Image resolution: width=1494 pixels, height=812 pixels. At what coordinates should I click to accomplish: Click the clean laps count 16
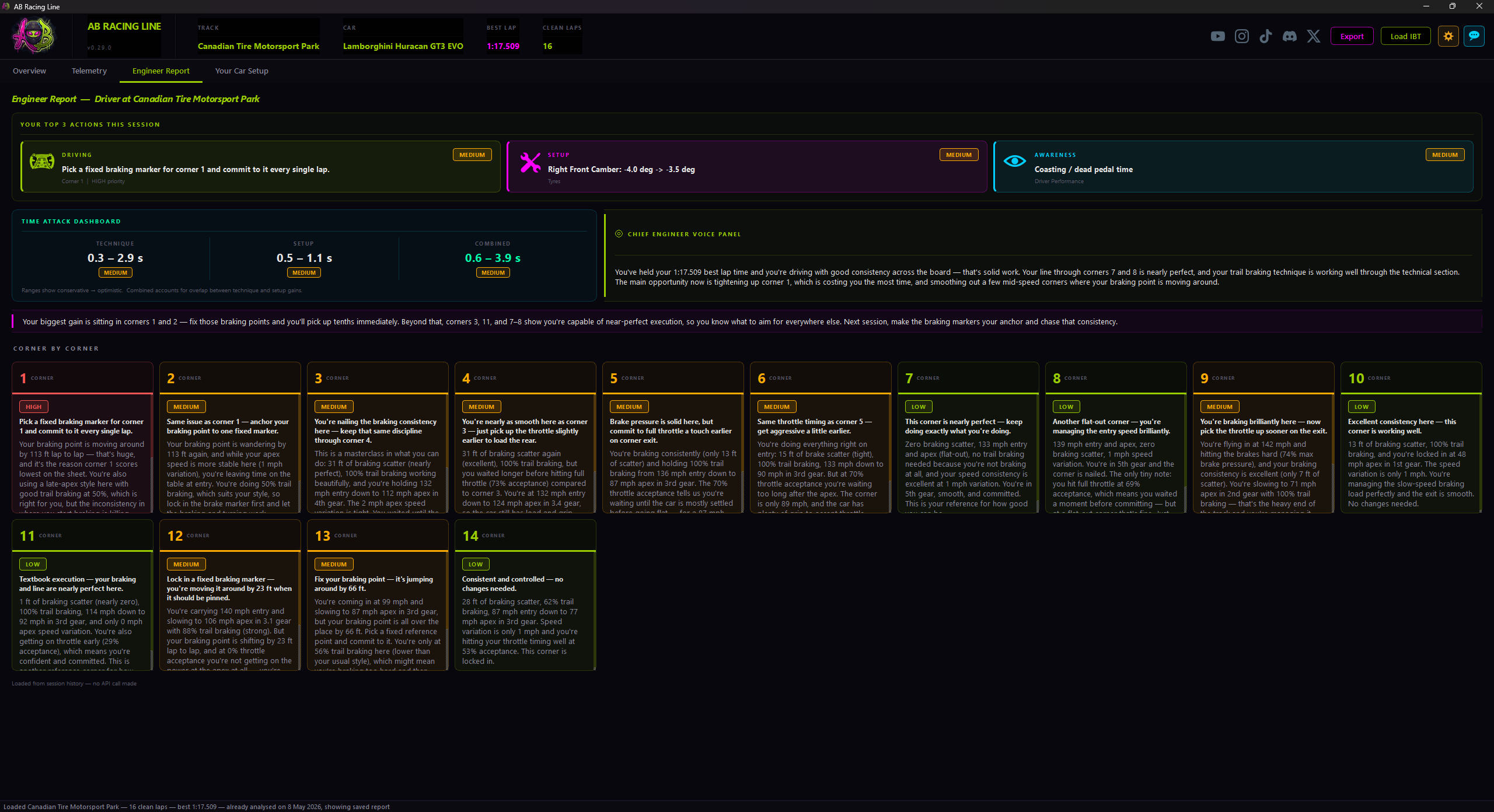tap(547, 46)
